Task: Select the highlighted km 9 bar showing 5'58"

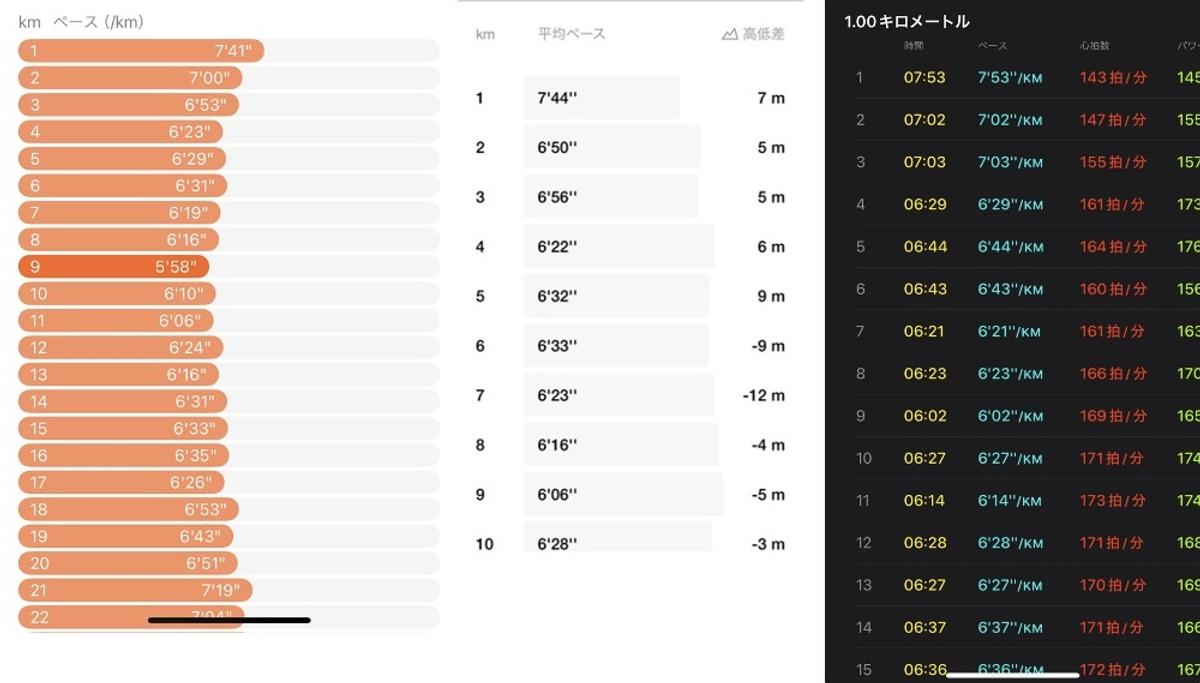Action: [x=113, y=267]
